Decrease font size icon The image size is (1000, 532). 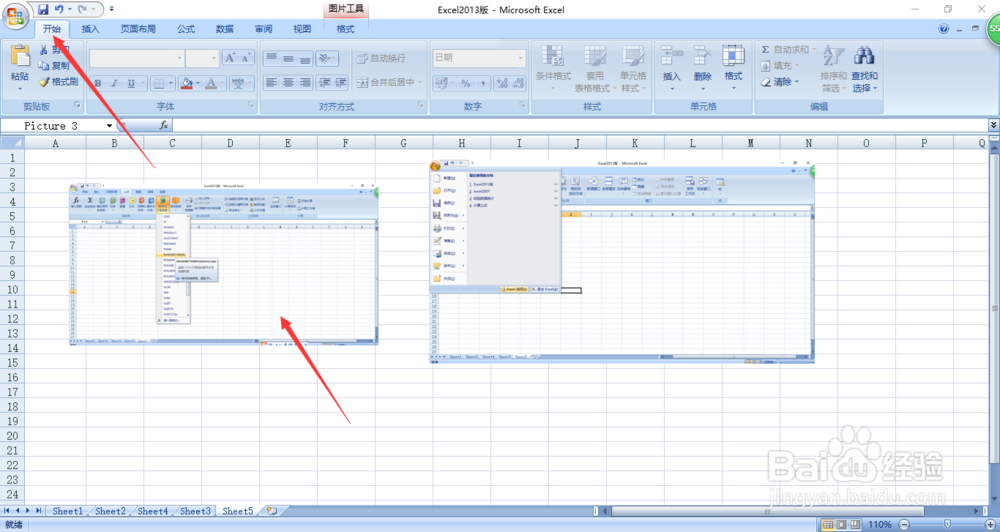click(246, 58)
